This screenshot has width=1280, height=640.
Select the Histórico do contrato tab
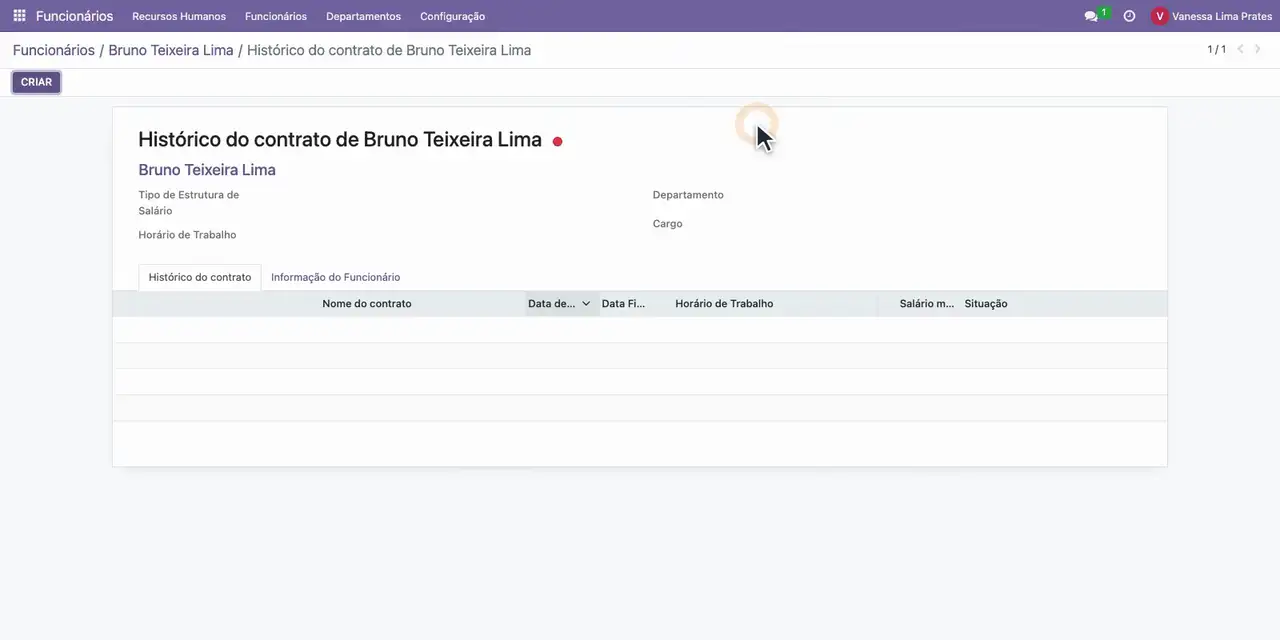(x=200, y=277)
